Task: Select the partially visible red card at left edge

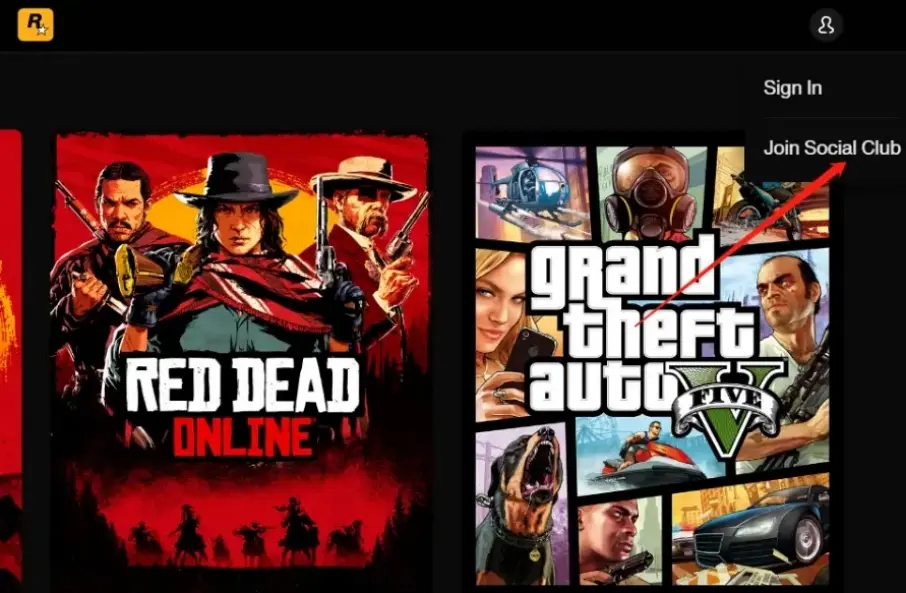Action: click(x=10, y=356)
